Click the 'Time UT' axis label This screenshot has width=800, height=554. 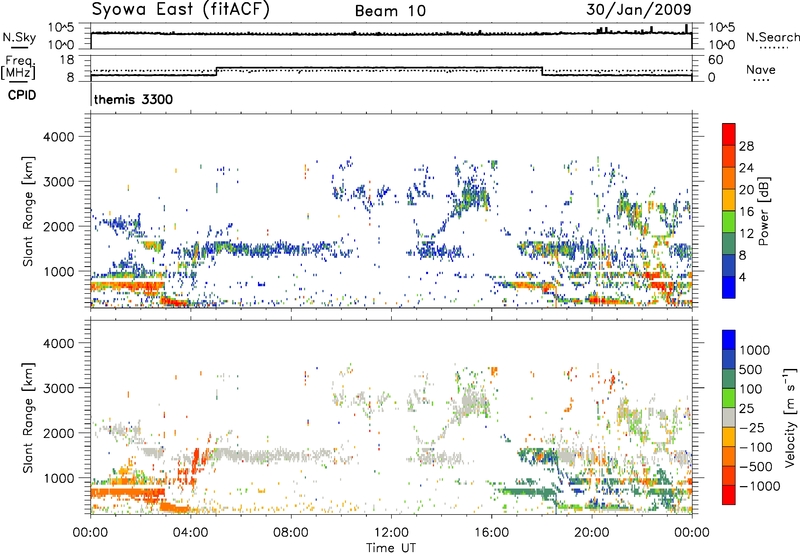pos(391,548)
